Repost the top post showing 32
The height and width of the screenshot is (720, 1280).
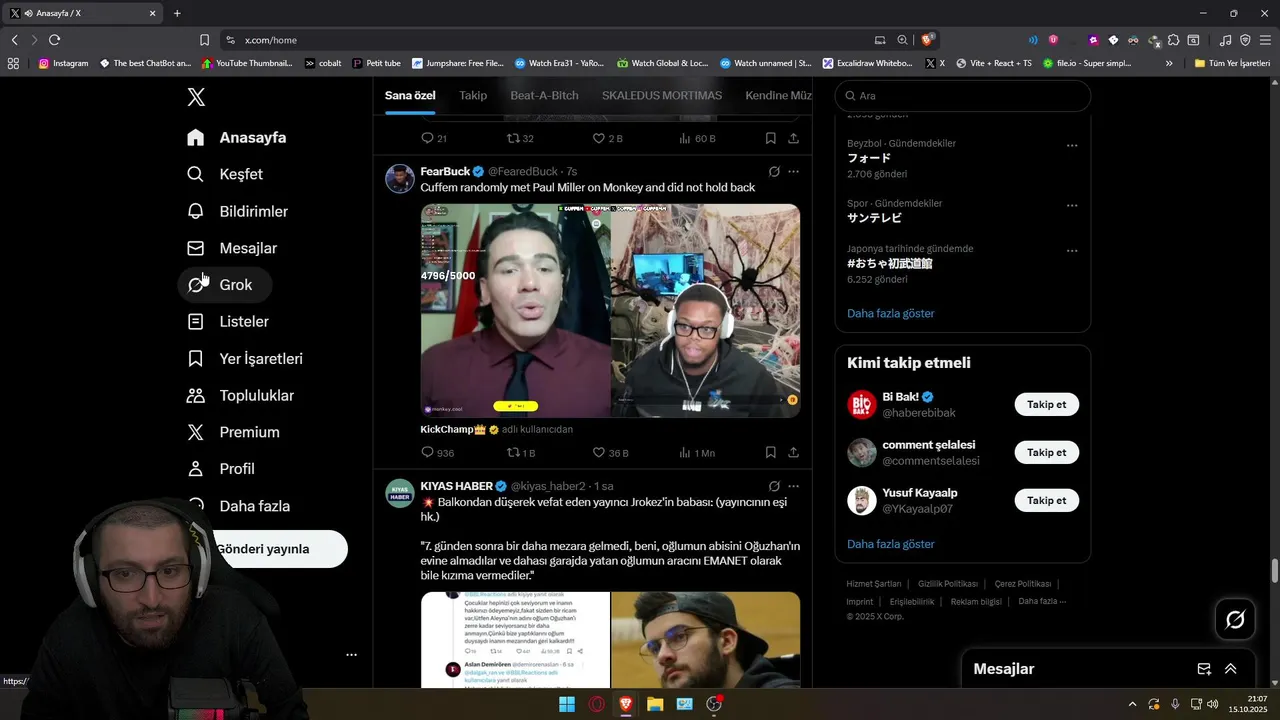click(x=520, y=138)
